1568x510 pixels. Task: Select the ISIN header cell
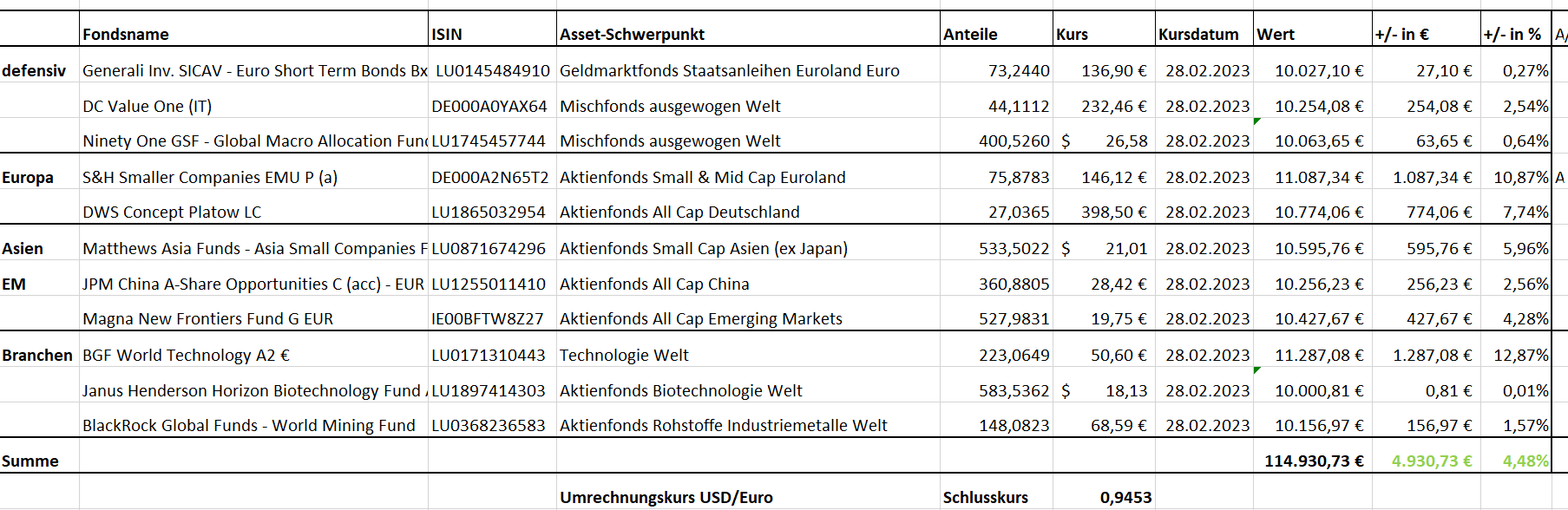point(447,35)
